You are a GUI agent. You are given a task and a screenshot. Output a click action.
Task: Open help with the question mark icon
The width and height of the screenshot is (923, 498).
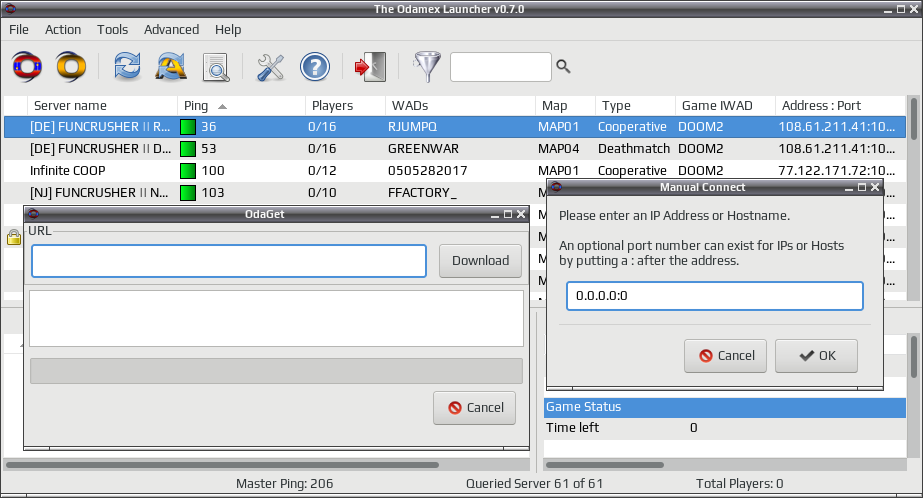coord(315,67)
